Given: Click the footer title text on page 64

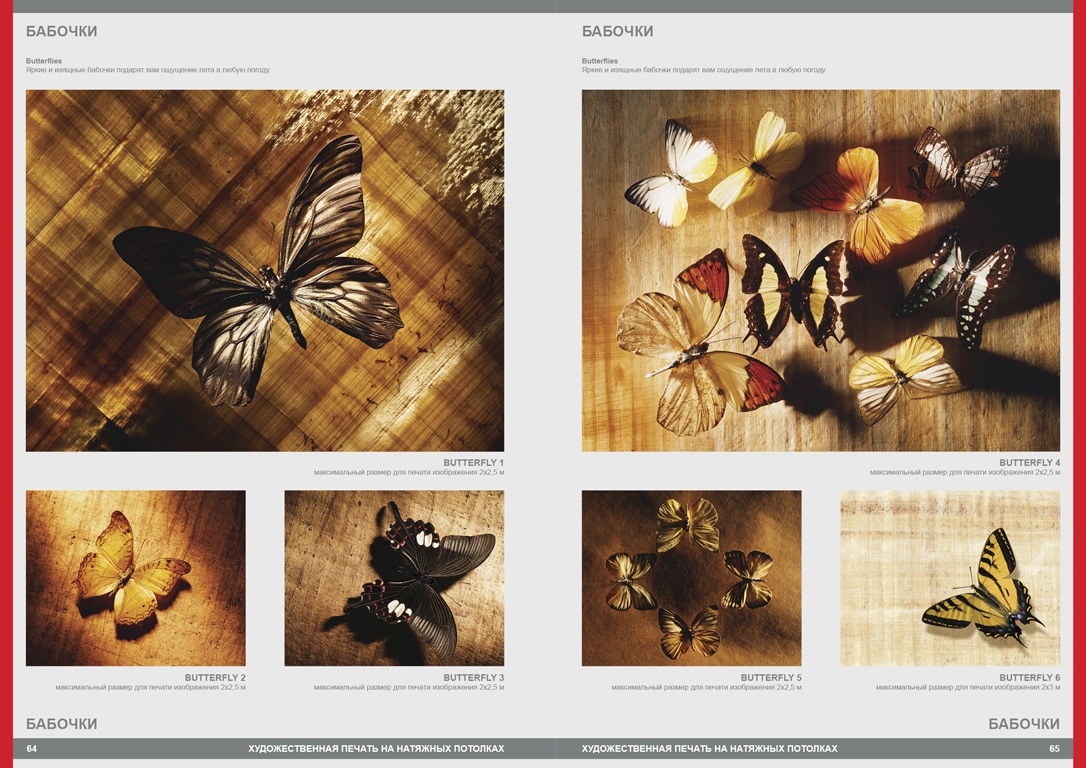Looking at the screenshot, I should click(x=376, y=748).
